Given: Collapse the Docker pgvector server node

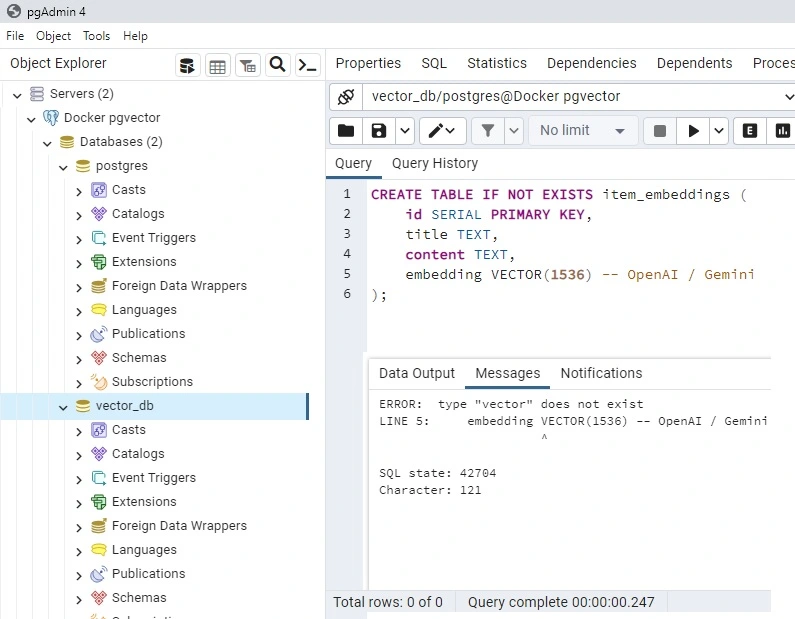Looking at the screenshot, I should (31, 119).
